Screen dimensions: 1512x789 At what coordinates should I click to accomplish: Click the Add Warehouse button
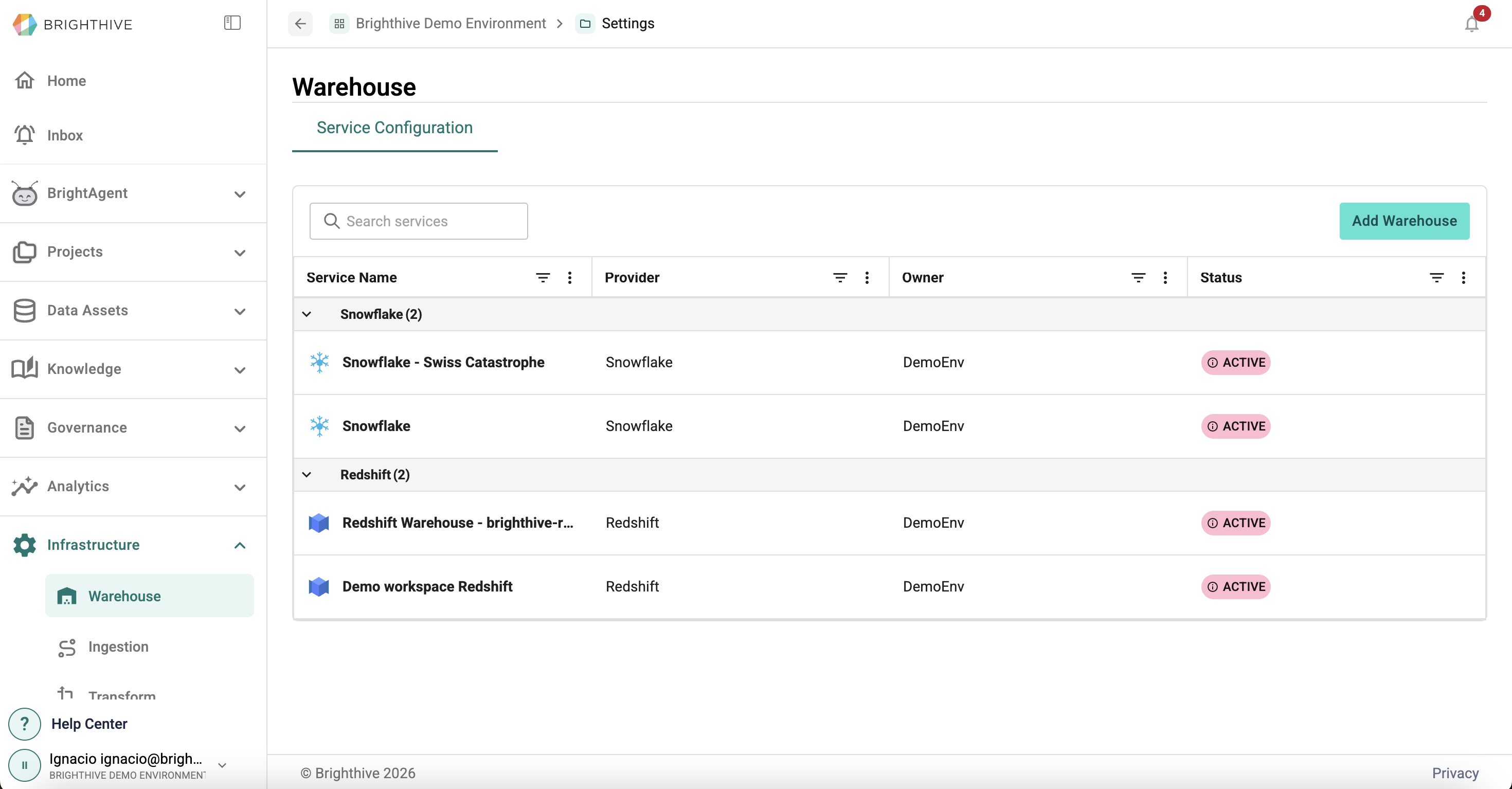(1404, 221)
